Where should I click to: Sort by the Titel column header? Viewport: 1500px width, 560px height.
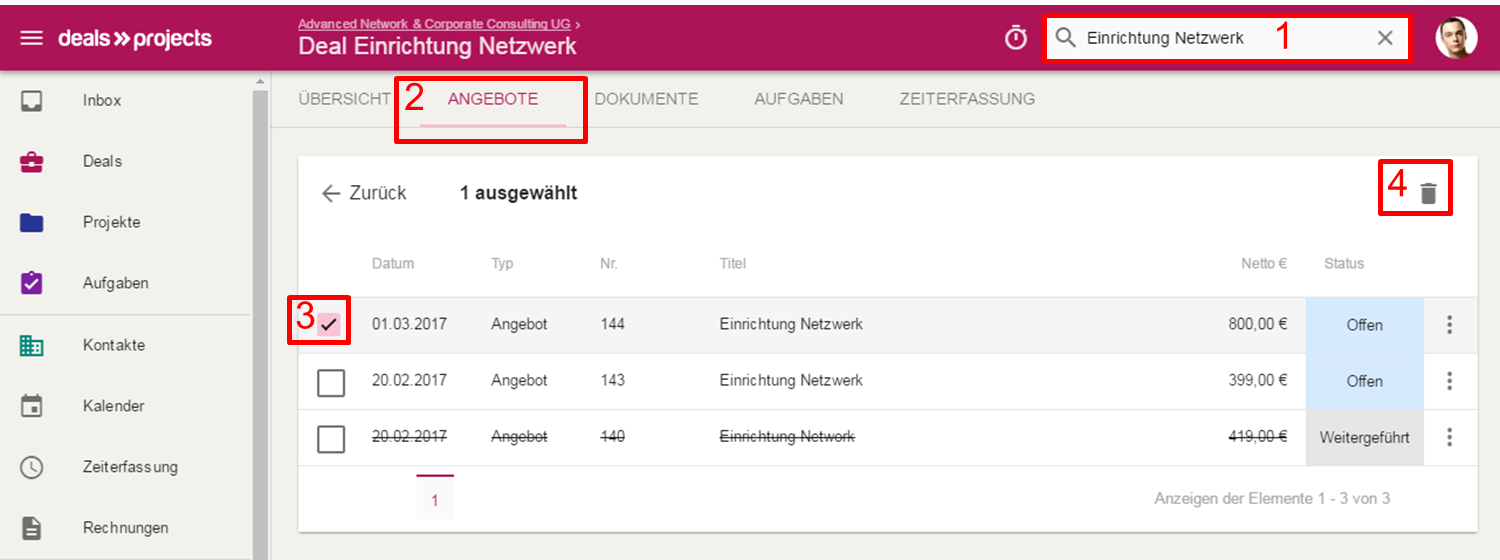pos(733,264)
